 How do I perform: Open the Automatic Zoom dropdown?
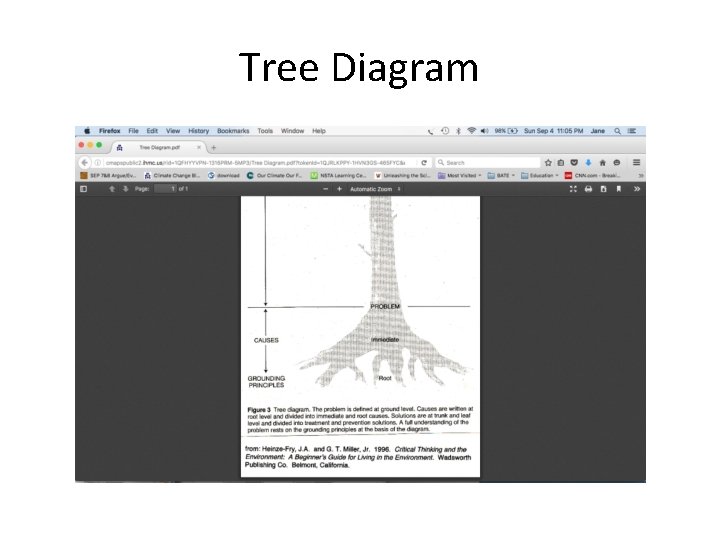click(375, 189)
